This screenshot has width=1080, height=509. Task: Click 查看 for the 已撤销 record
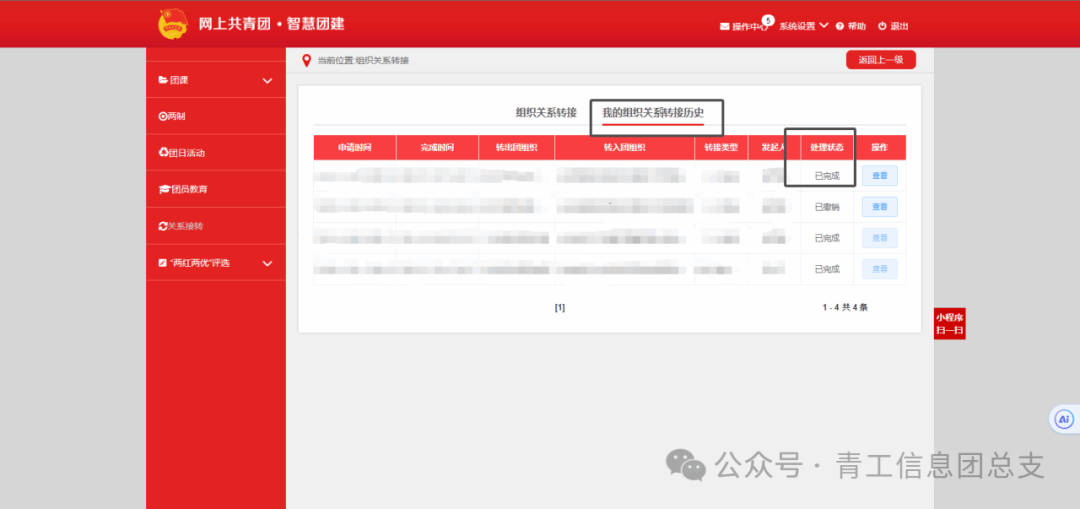pyautogui.click(x=879, y=207)
